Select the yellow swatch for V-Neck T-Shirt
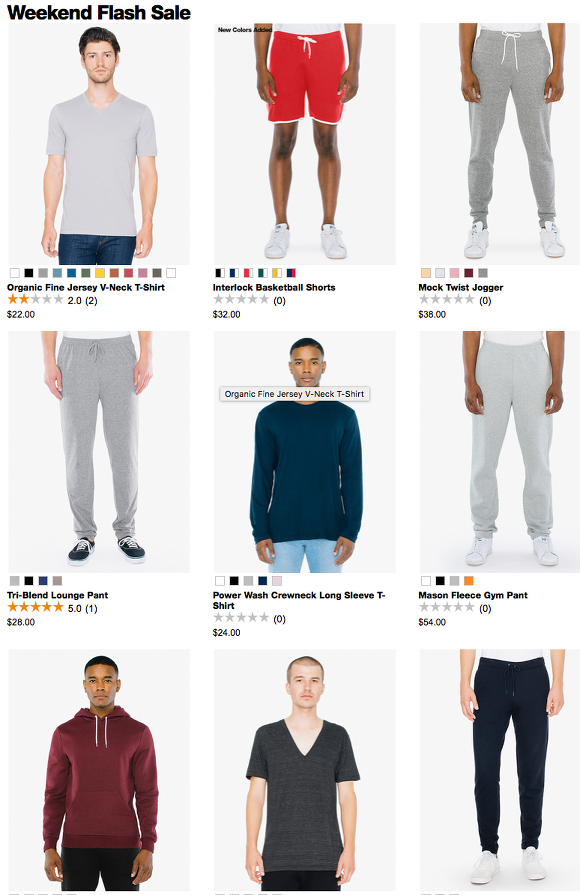The height and width of the screenshot is (895, 580). [100, 273]
